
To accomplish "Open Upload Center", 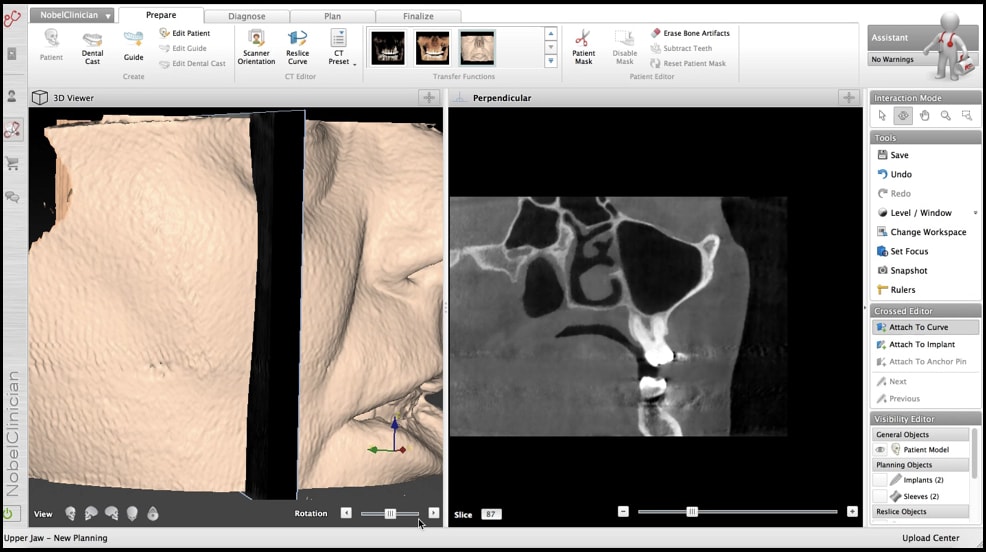I will [x=931, y=538].
